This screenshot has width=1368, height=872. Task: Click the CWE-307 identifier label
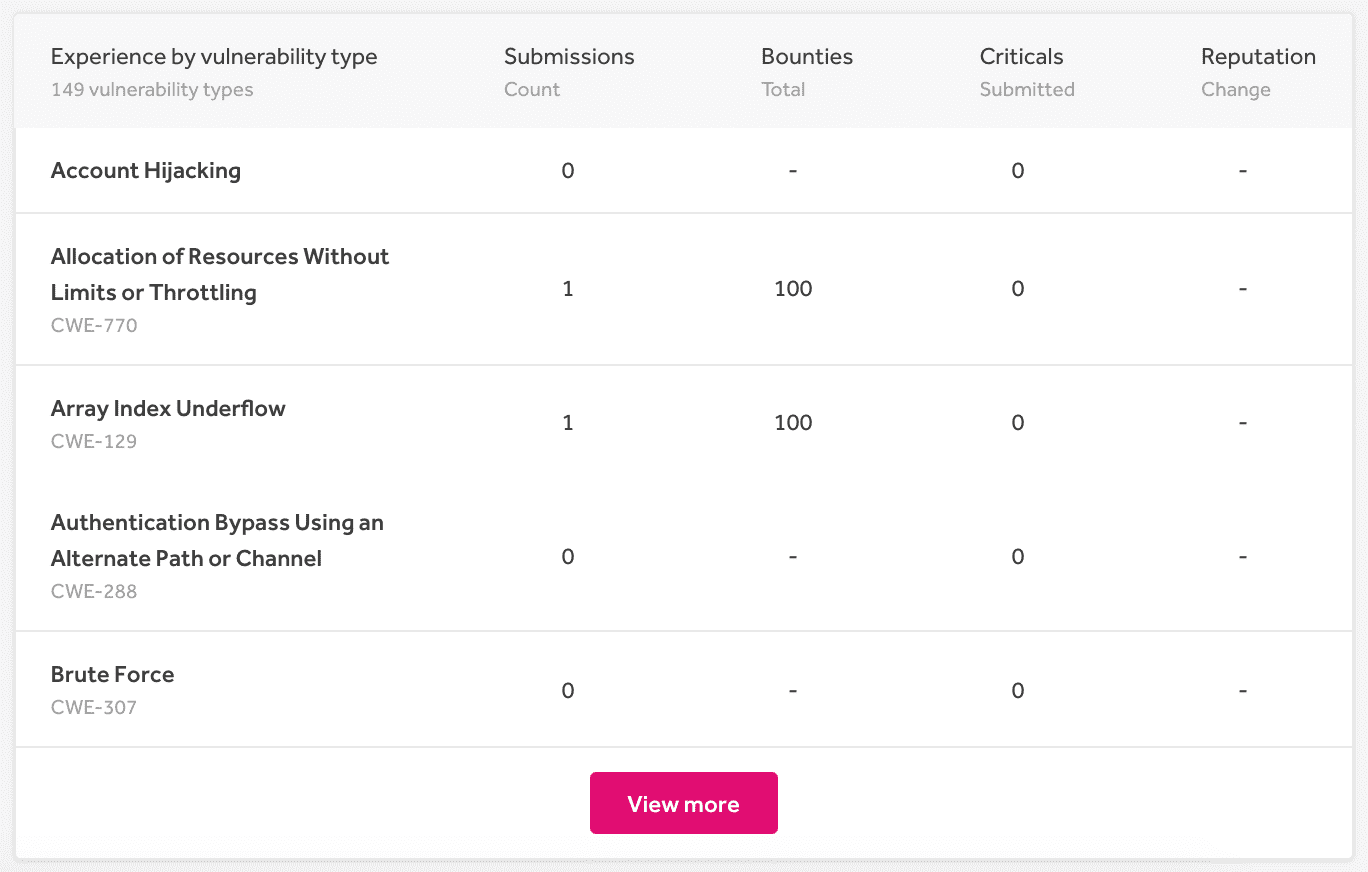94,707
